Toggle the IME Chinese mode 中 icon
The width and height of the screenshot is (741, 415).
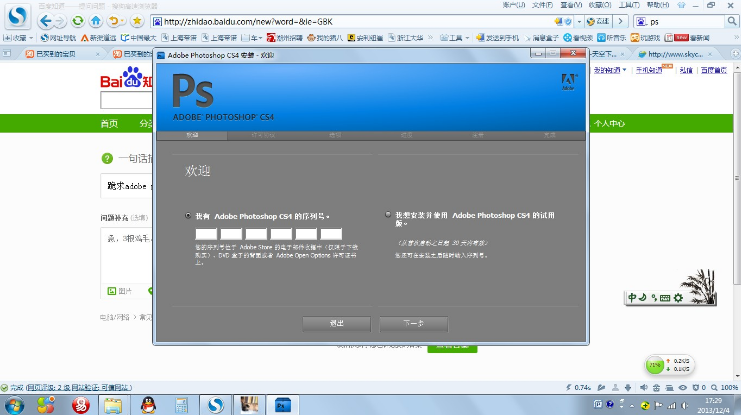[x=632, y=298]
